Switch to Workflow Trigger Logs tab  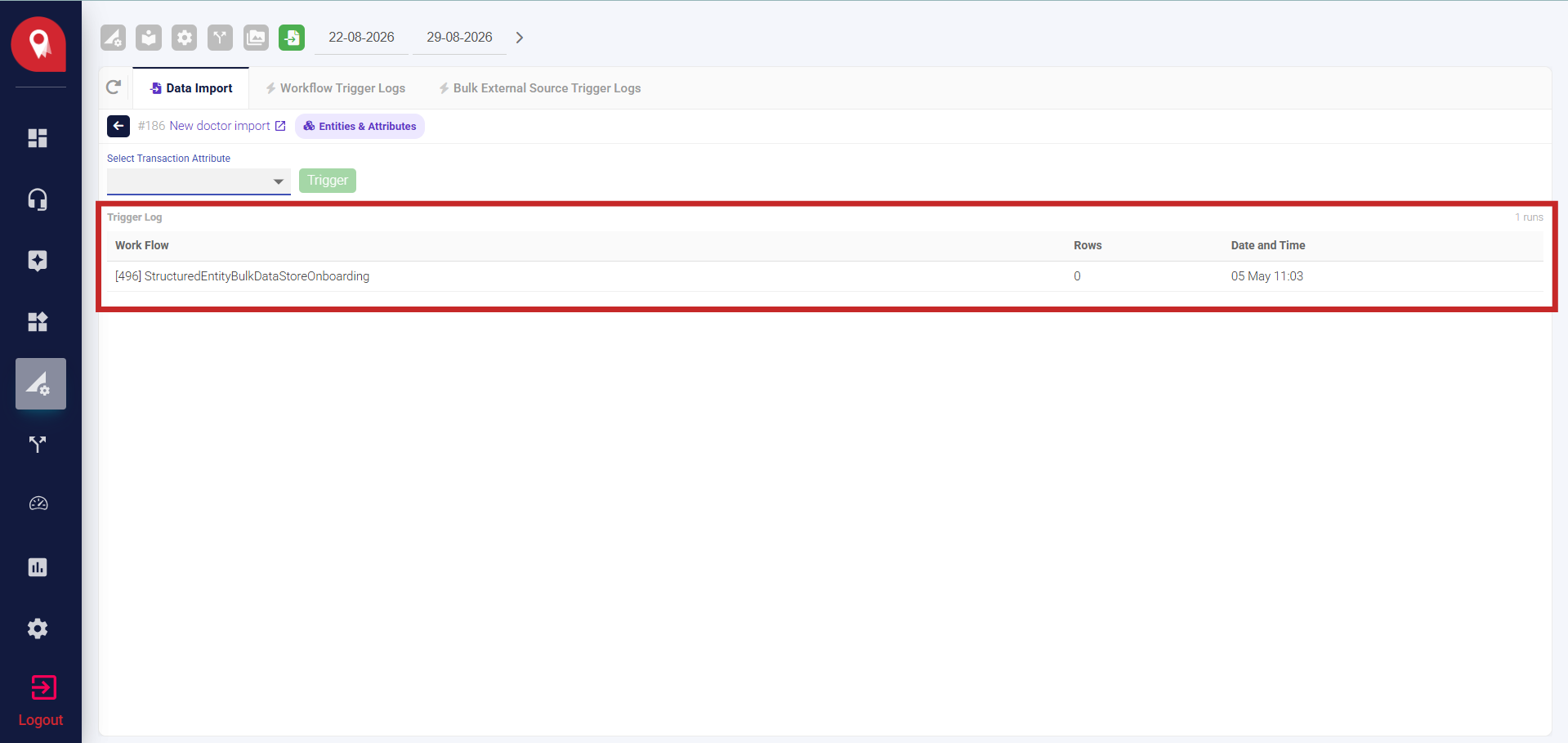tap(335, 88)
